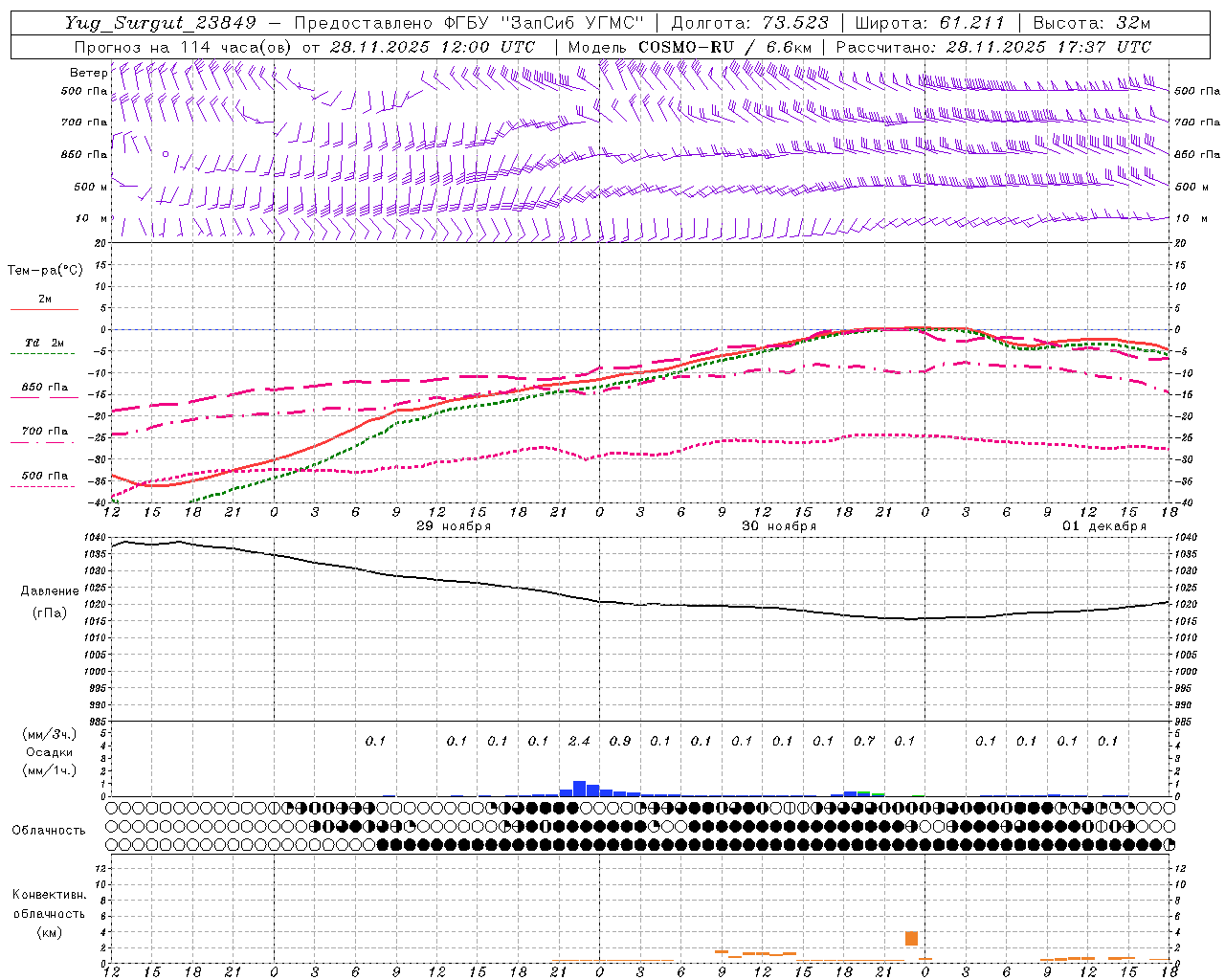The image size is (1225, 980).
Task: Click the (мм/3ч.) unit label
Action: pos(50,735)
